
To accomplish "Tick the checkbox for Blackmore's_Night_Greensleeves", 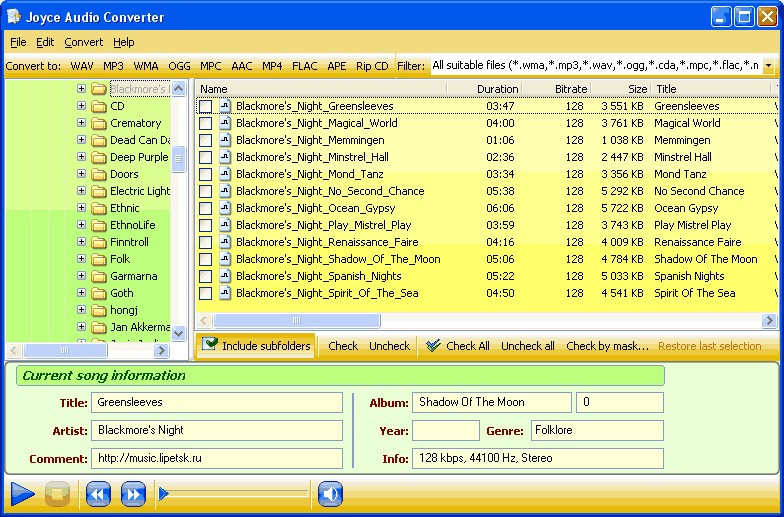I will (206, 106).
